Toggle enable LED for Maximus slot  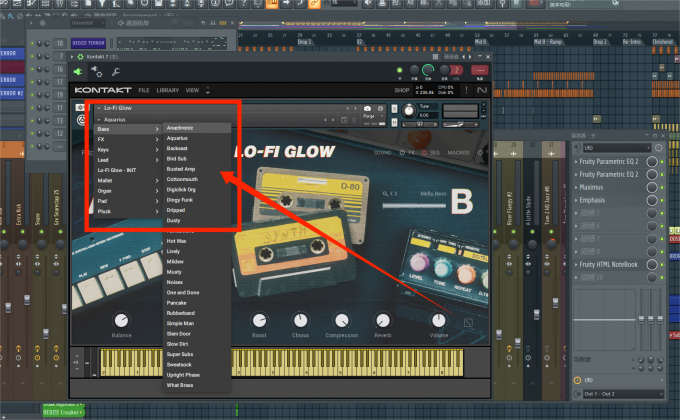click(x=662, y=188)
